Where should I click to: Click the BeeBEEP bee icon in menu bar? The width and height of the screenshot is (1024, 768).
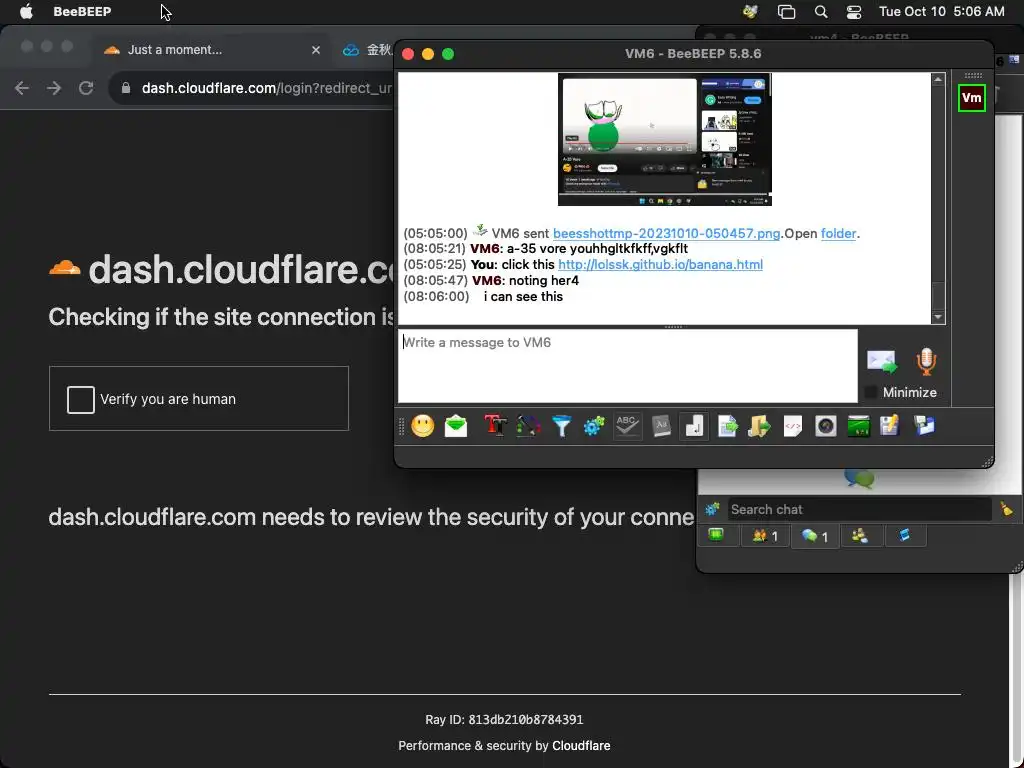pos(750,12)
